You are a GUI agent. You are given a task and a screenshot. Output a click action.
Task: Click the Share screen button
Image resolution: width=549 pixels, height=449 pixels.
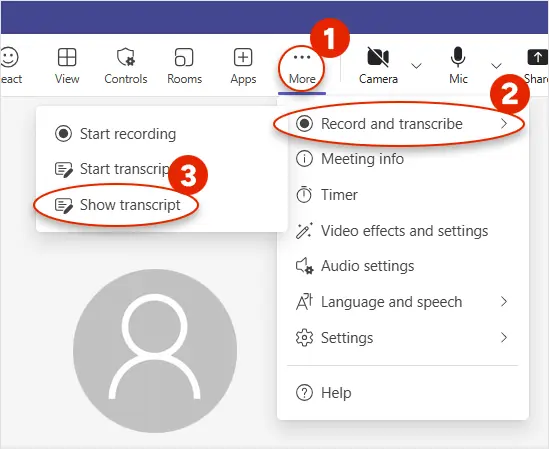[537, 66]
